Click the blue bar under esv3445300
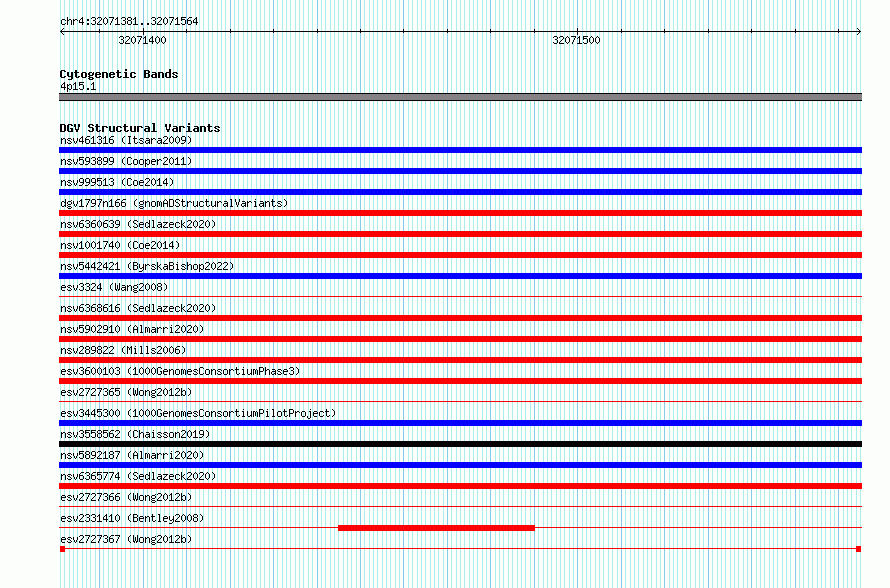The width and height of the screenshot is (890, 588). (x=460, y=423)
